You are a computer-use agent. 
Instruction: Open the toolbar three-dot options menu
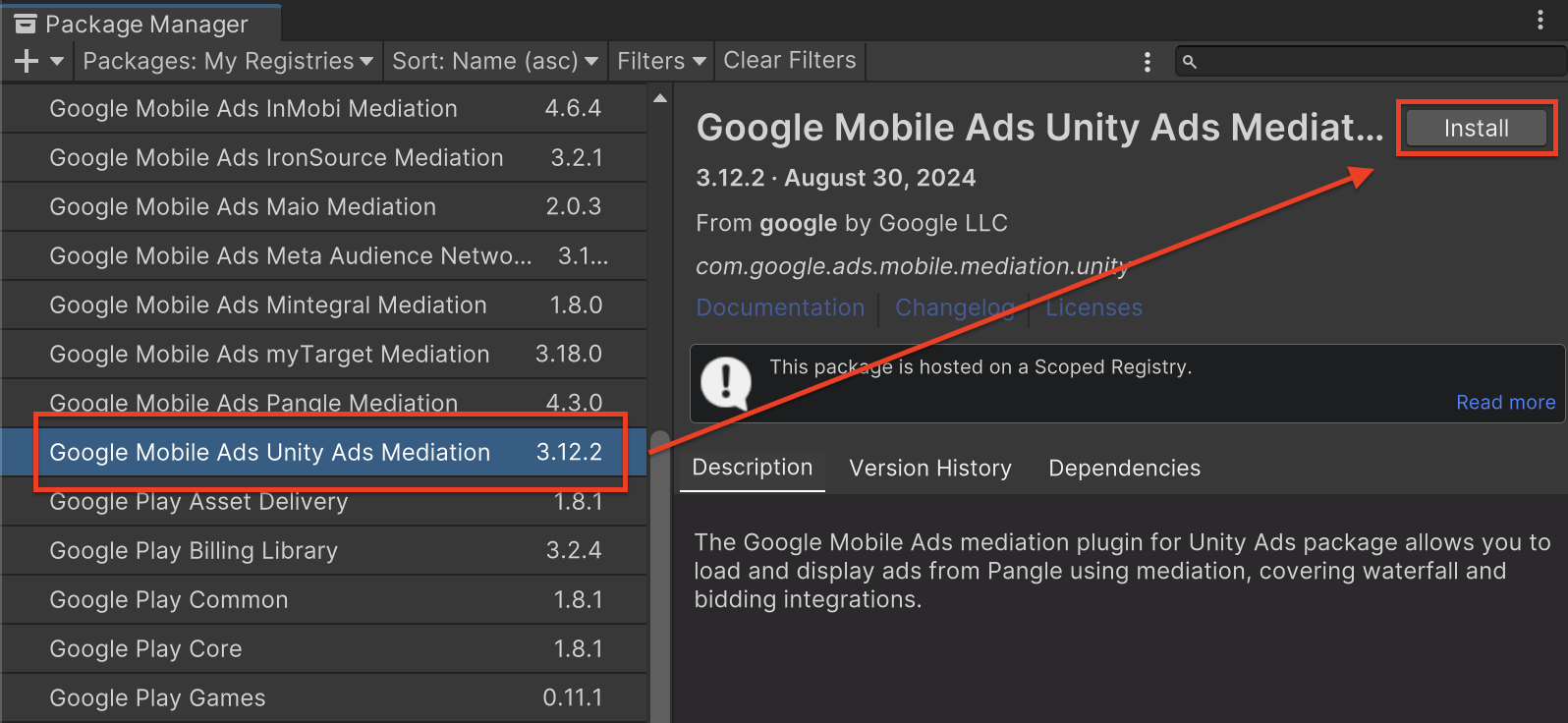click(1147, 62)
